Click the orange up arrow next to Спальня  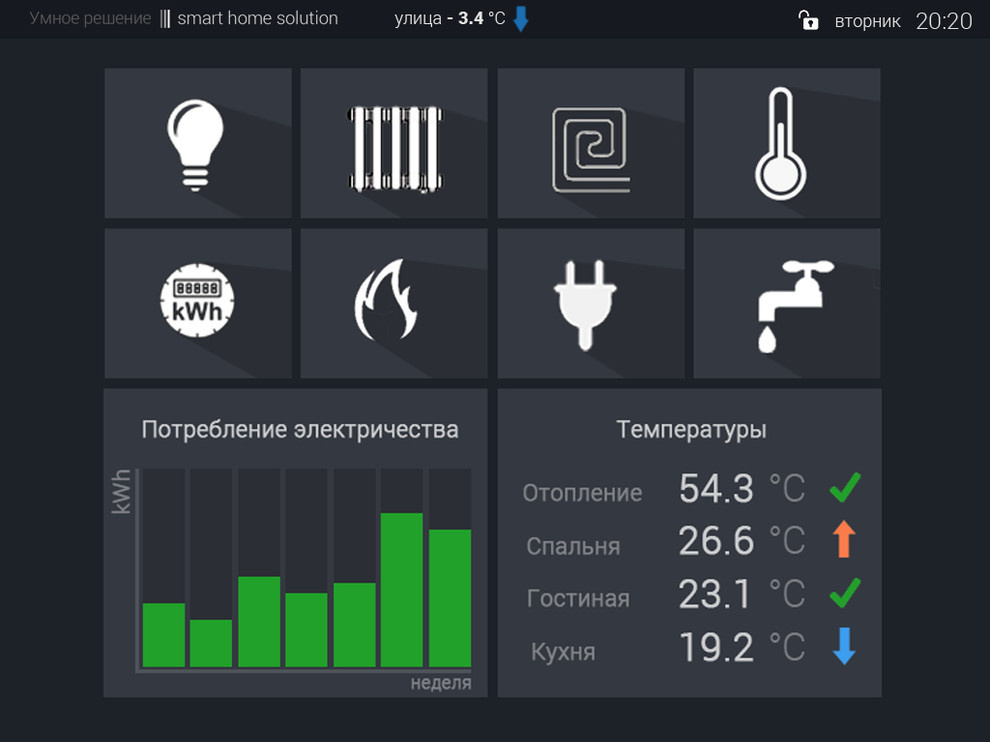point(844,539)
